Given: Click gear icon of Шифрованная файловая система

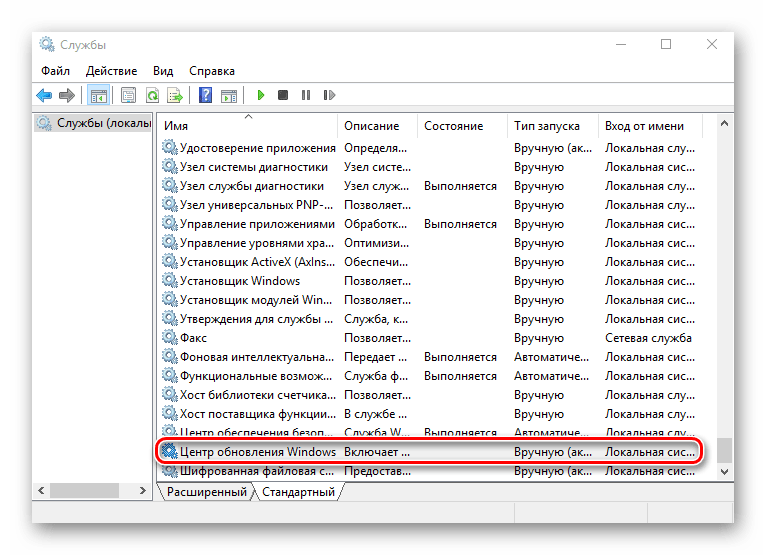Looking at the screenshot, I should tap(170, 470).
